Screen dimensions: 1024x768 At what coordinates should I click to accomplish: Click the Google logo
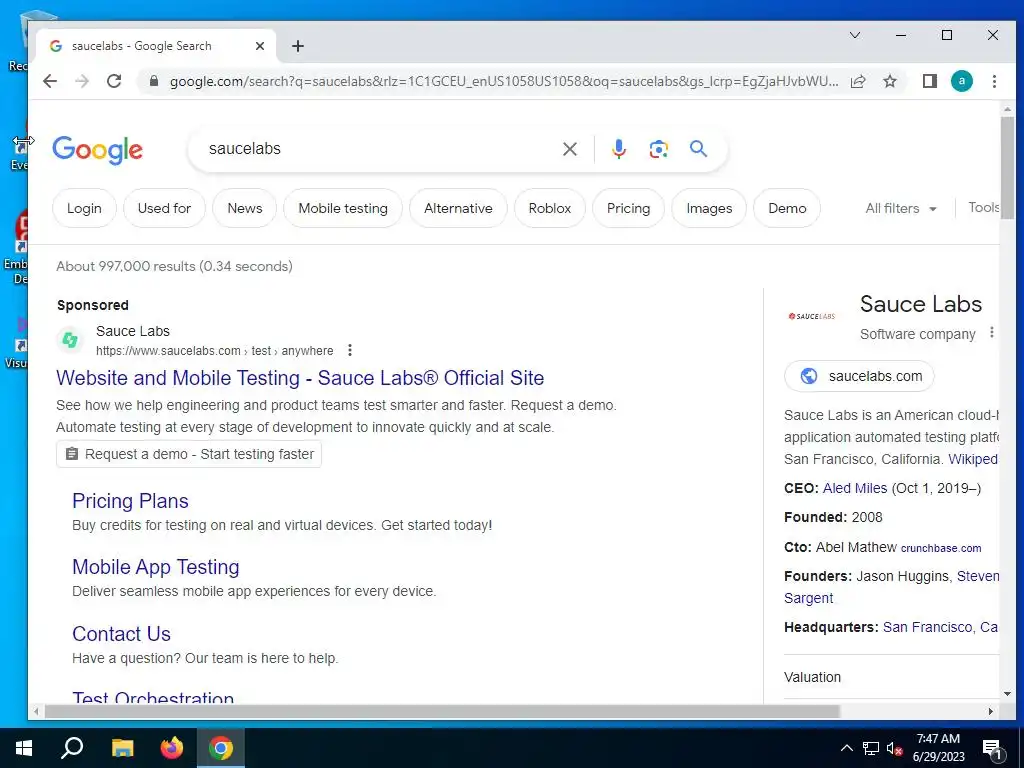pos(97,150)
